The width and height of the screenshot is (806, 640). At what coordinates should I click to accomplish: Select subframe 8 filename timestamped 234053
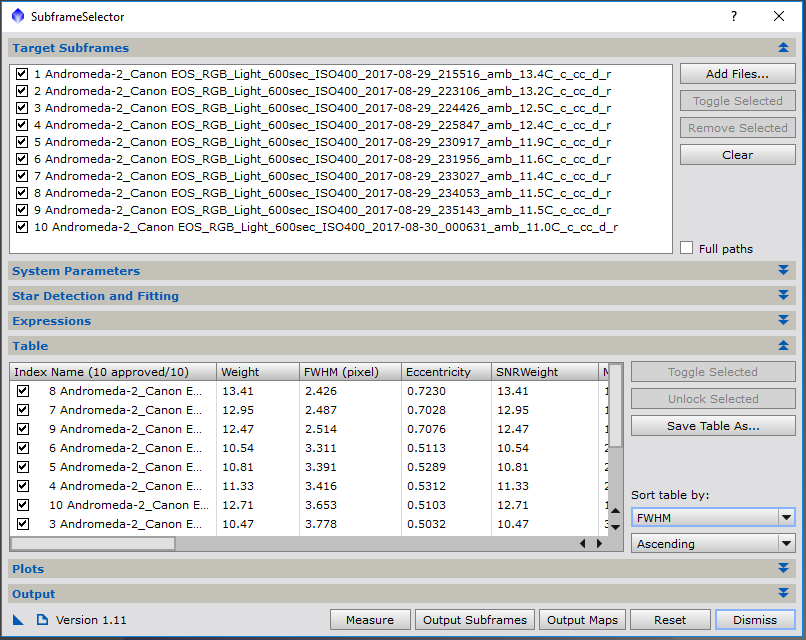click(x=322, y=193)
